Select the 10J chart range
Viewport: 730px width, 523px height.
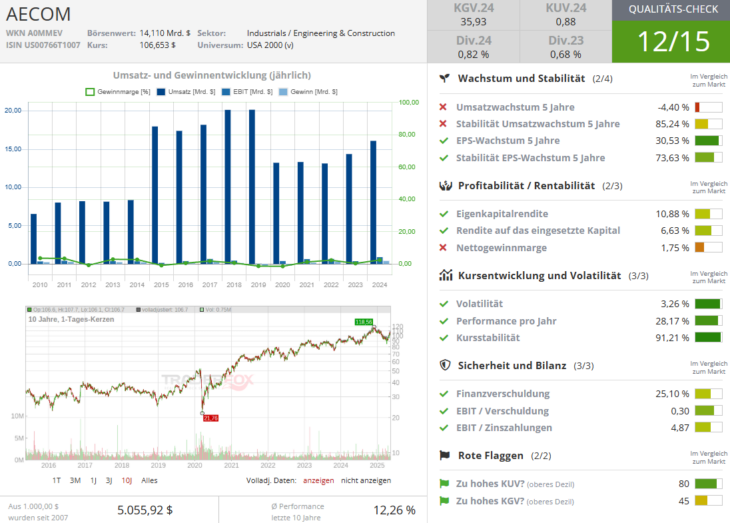click(127, 480)
